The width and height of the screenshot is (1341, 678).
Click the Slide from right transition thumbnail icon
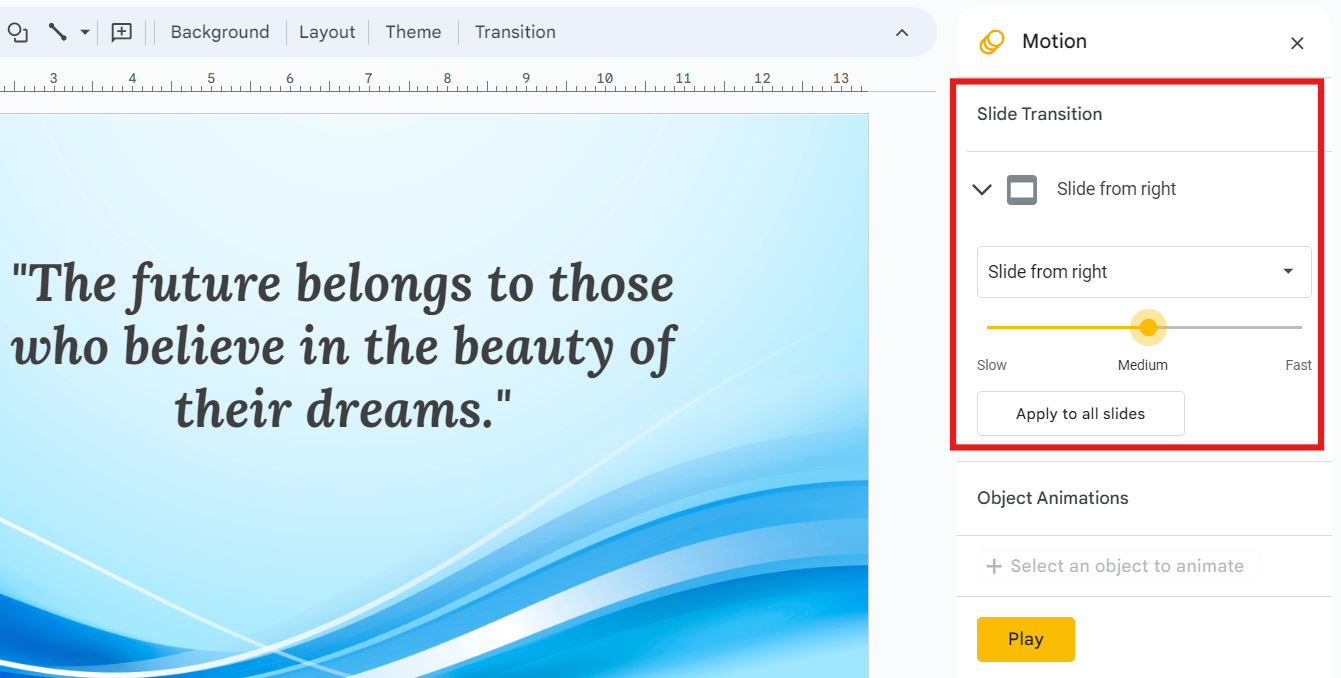click(x=1022, y=189)
